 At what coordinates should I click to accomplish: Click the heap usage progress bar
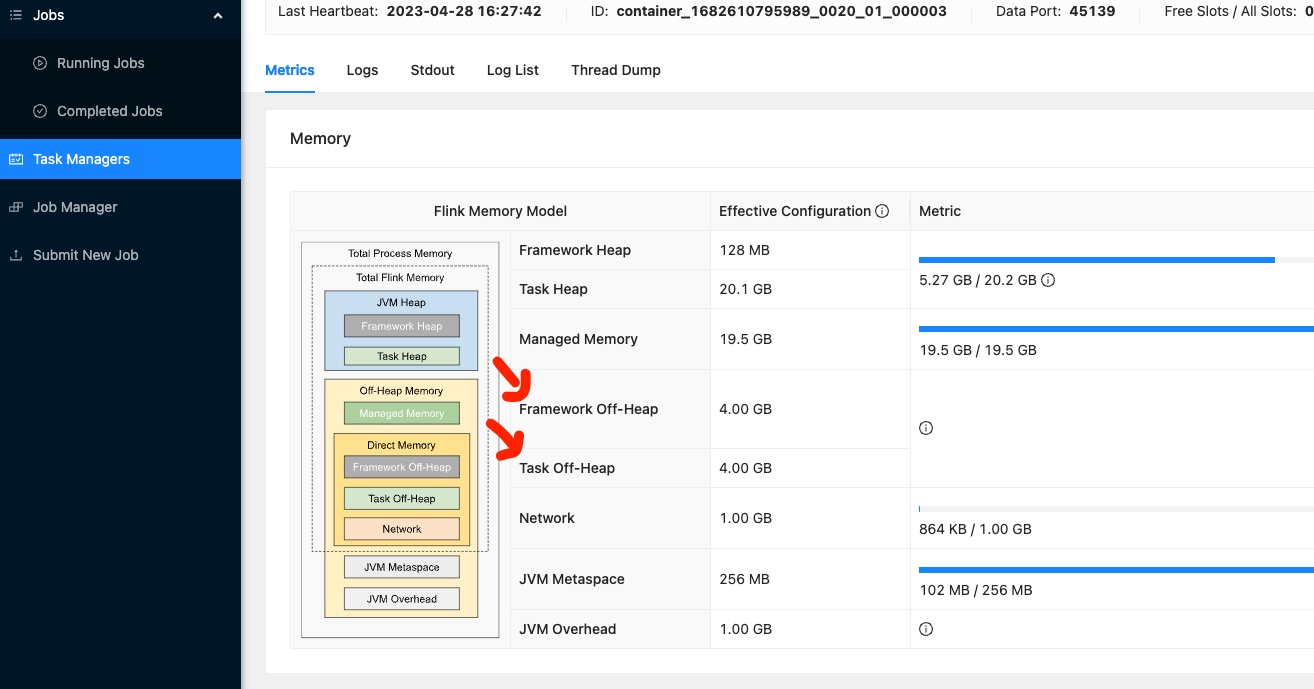pyautogui.click(x=1116, y=260)
